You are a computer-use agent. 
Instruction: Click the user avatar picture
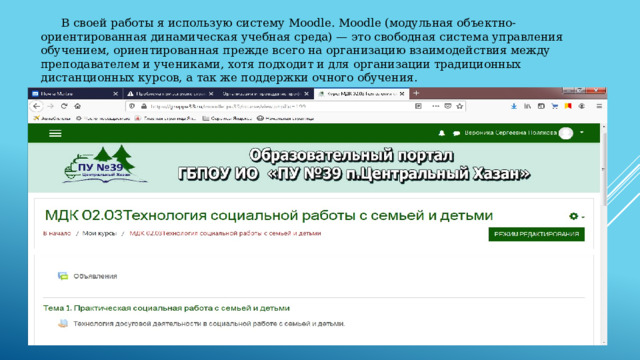pos(566,133)
